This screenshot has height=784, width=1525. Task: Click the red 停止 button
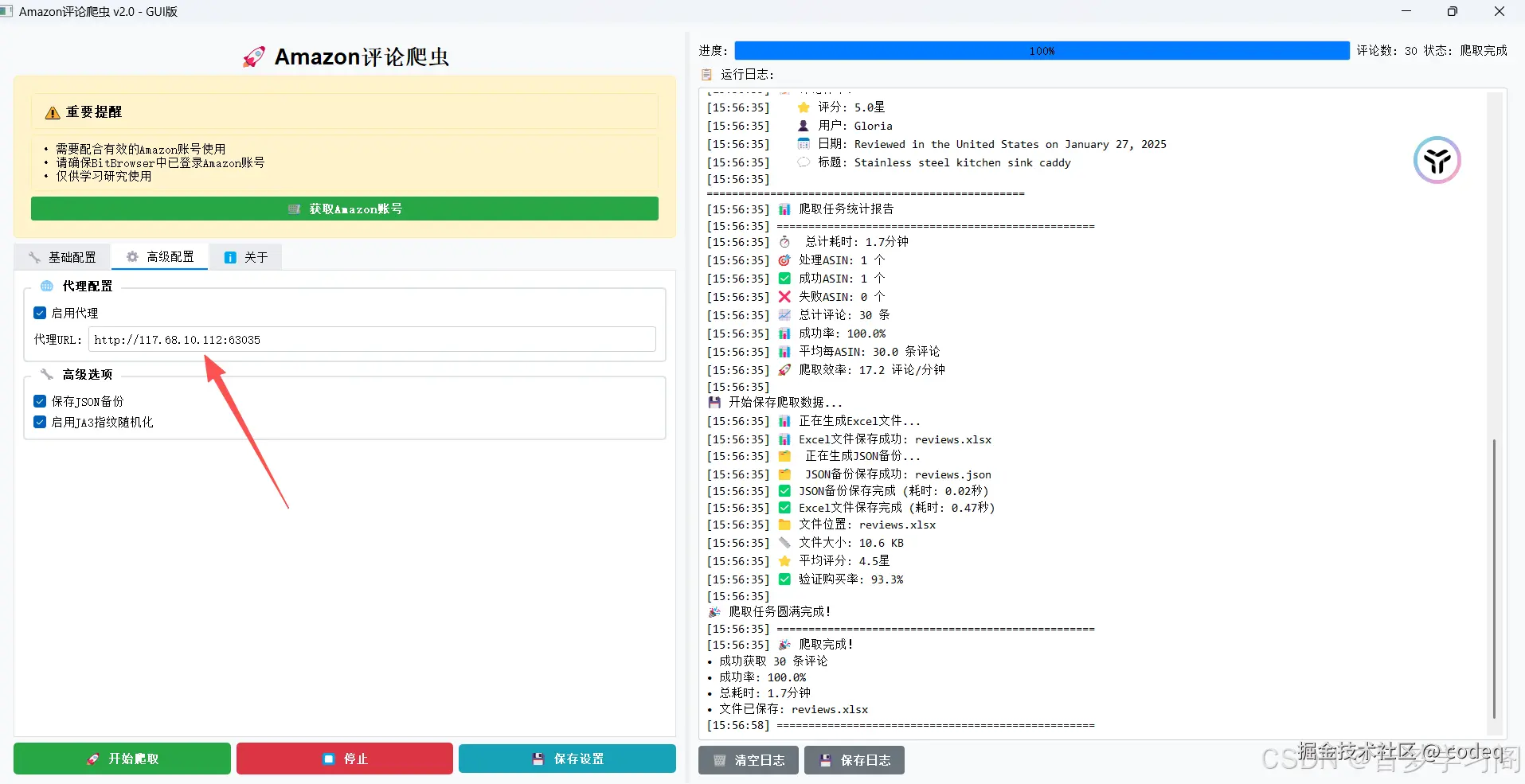[x=345, y=759]
